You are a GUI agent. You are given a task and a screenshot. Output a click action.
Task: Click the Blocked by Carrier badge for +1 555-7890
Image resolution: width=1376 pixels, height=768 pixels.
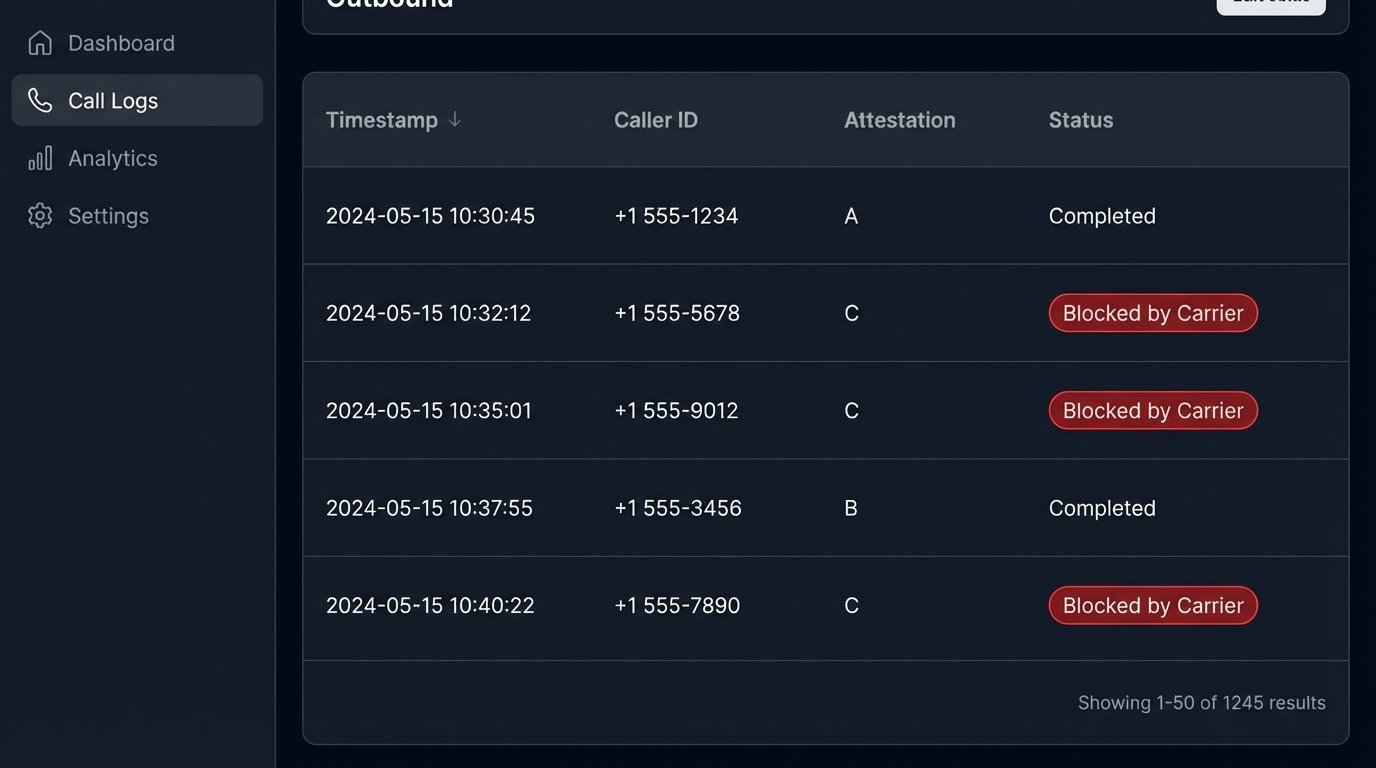[x=1152, y=606]
